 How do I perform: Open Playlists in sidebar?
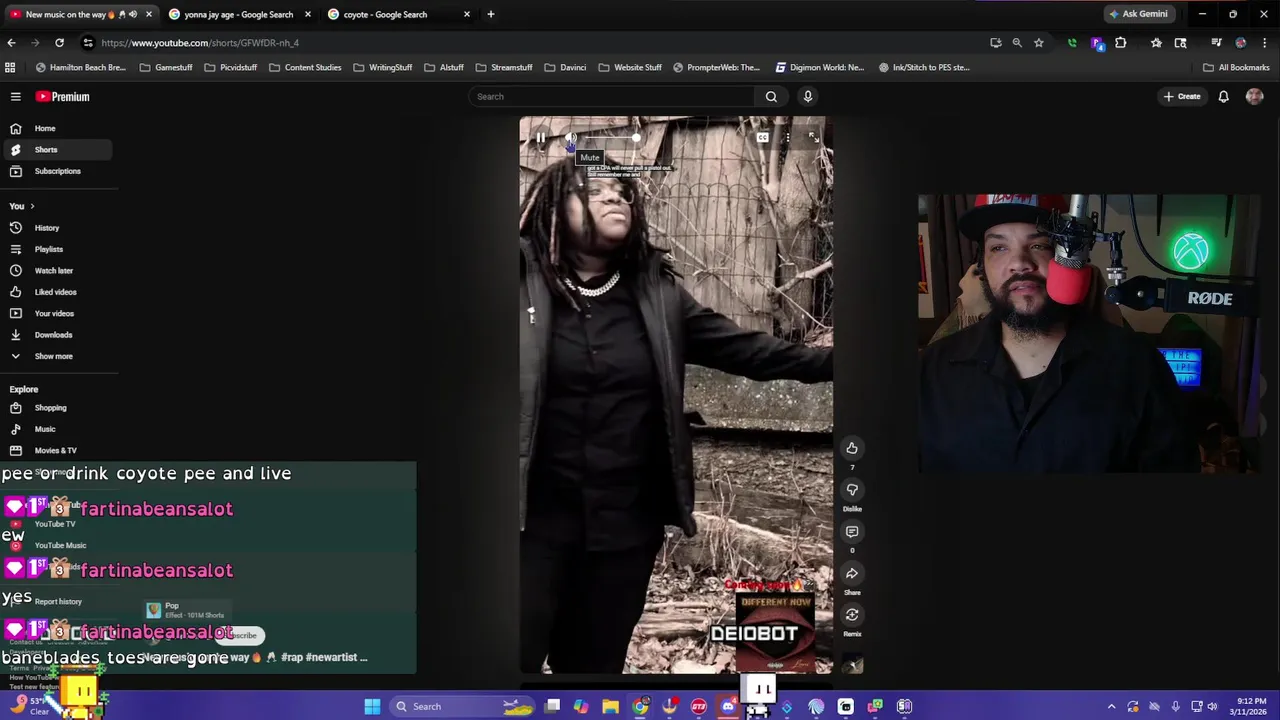pyautogui.click(x=56, y=249)
